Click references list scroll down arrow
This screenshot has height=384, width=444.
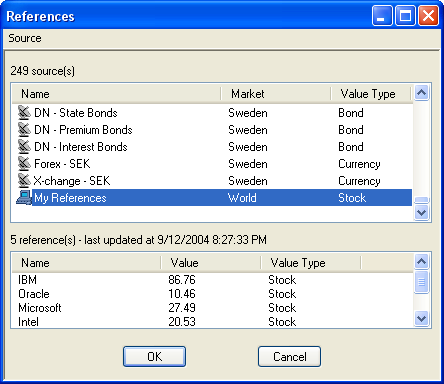pyautogui.click(x=422, y=318)
